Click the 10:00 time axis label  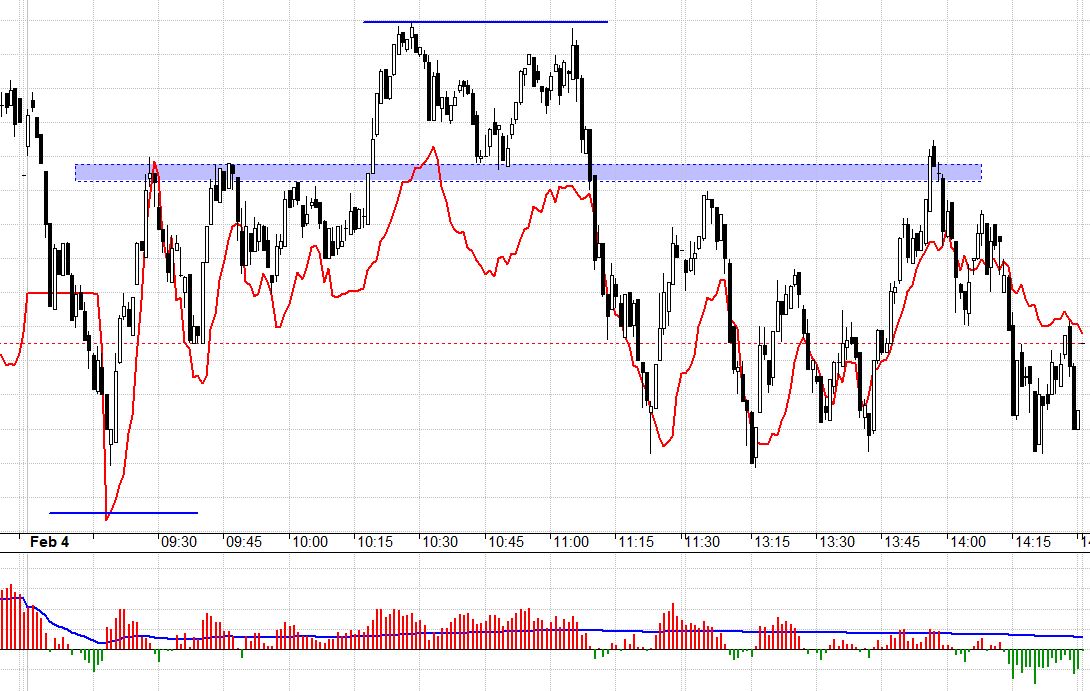[x=309, y=542]
